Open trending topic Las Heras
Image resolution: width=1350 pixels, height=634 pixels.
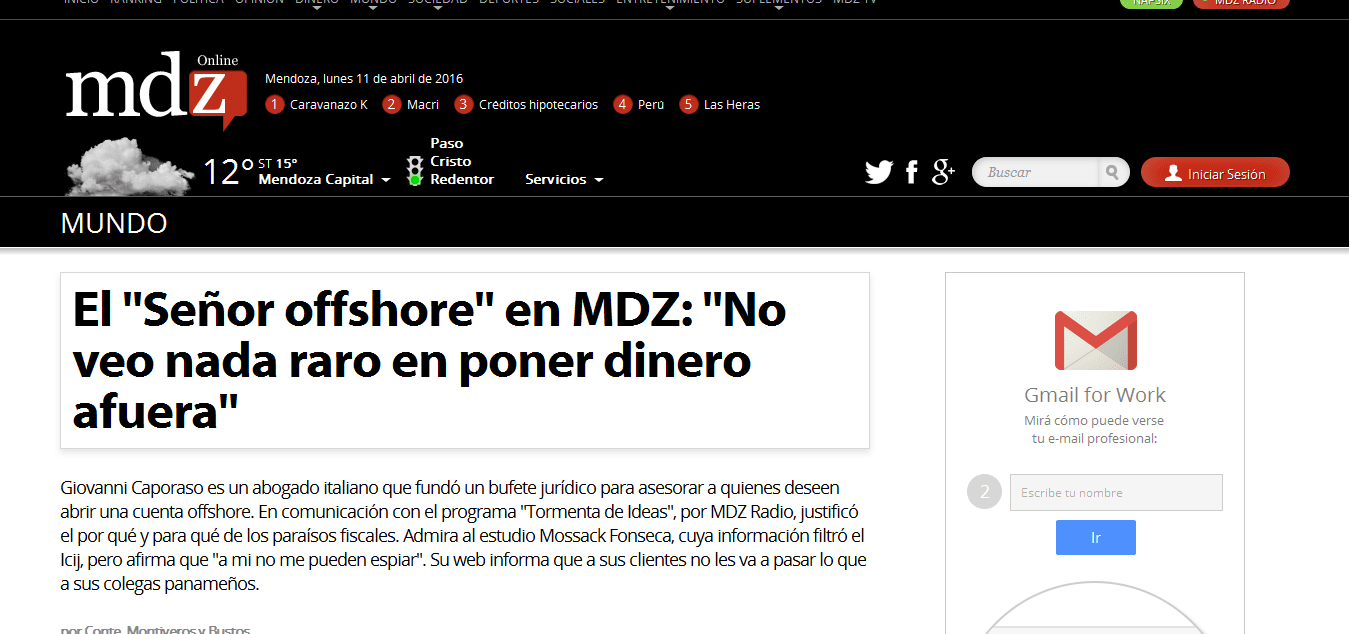pyautogui.click(x=732, y=105)
